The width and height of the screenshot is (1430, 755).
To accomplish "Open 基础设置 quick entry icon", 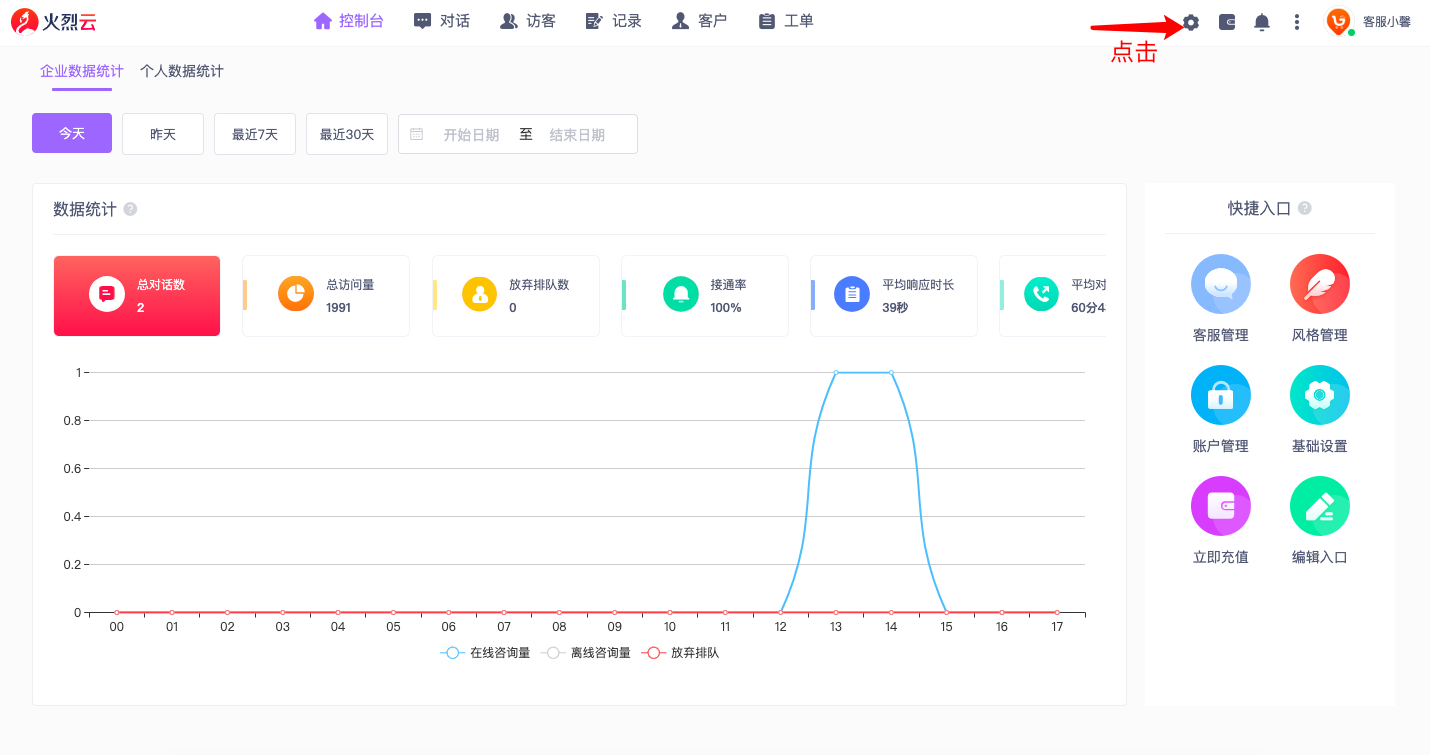I will (x=1319, y=395).
